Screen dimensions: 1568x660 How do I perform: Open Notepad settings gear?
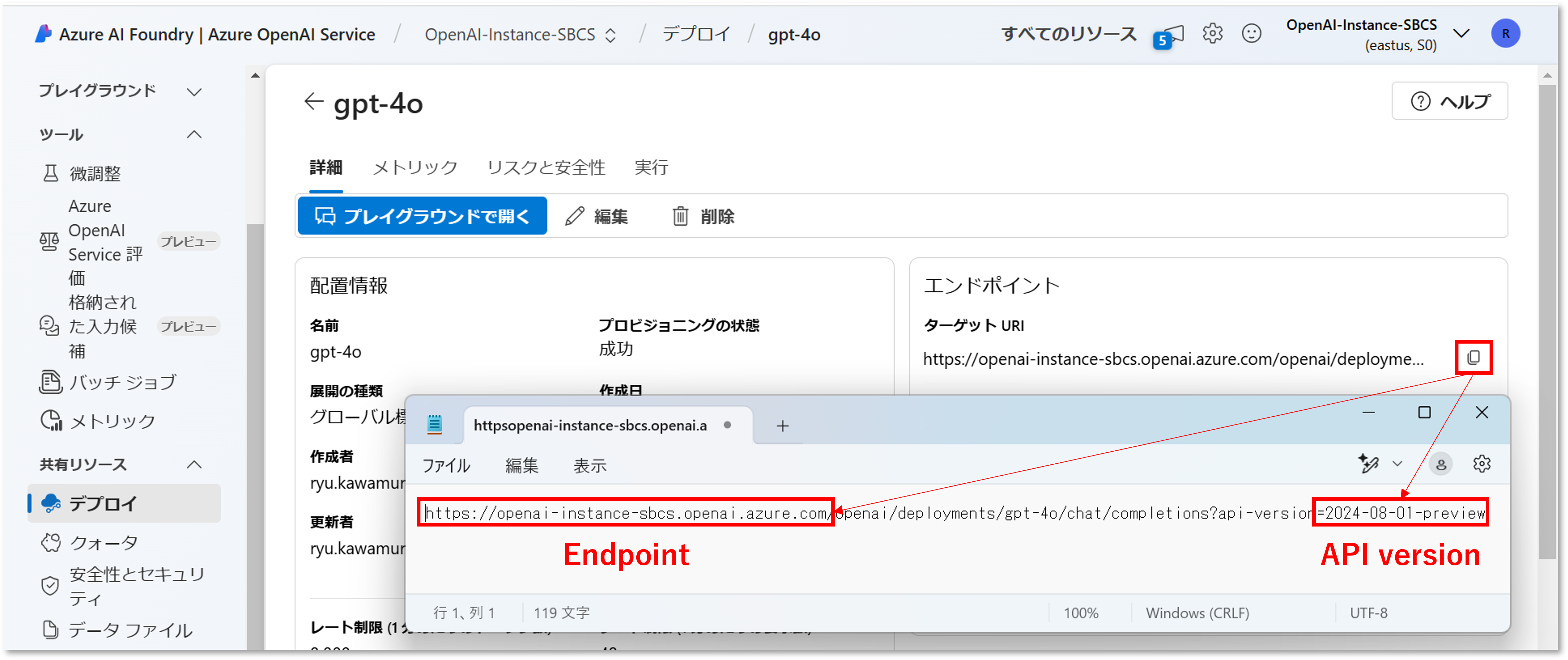(x=1481, y=464)
